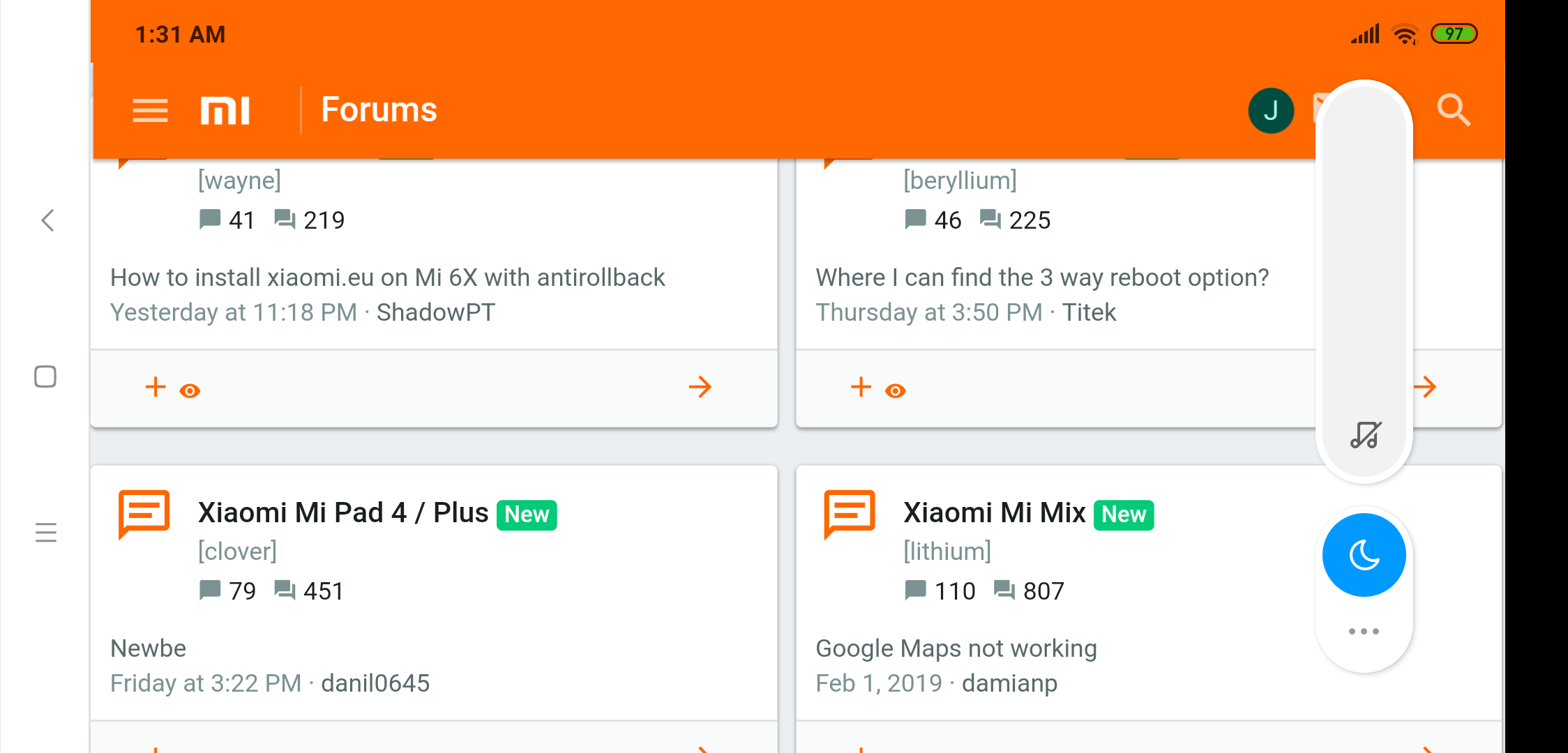This screenshot has width=1568, height=753.
Task: Tap the Android home square button
Action: pos(45,376)
